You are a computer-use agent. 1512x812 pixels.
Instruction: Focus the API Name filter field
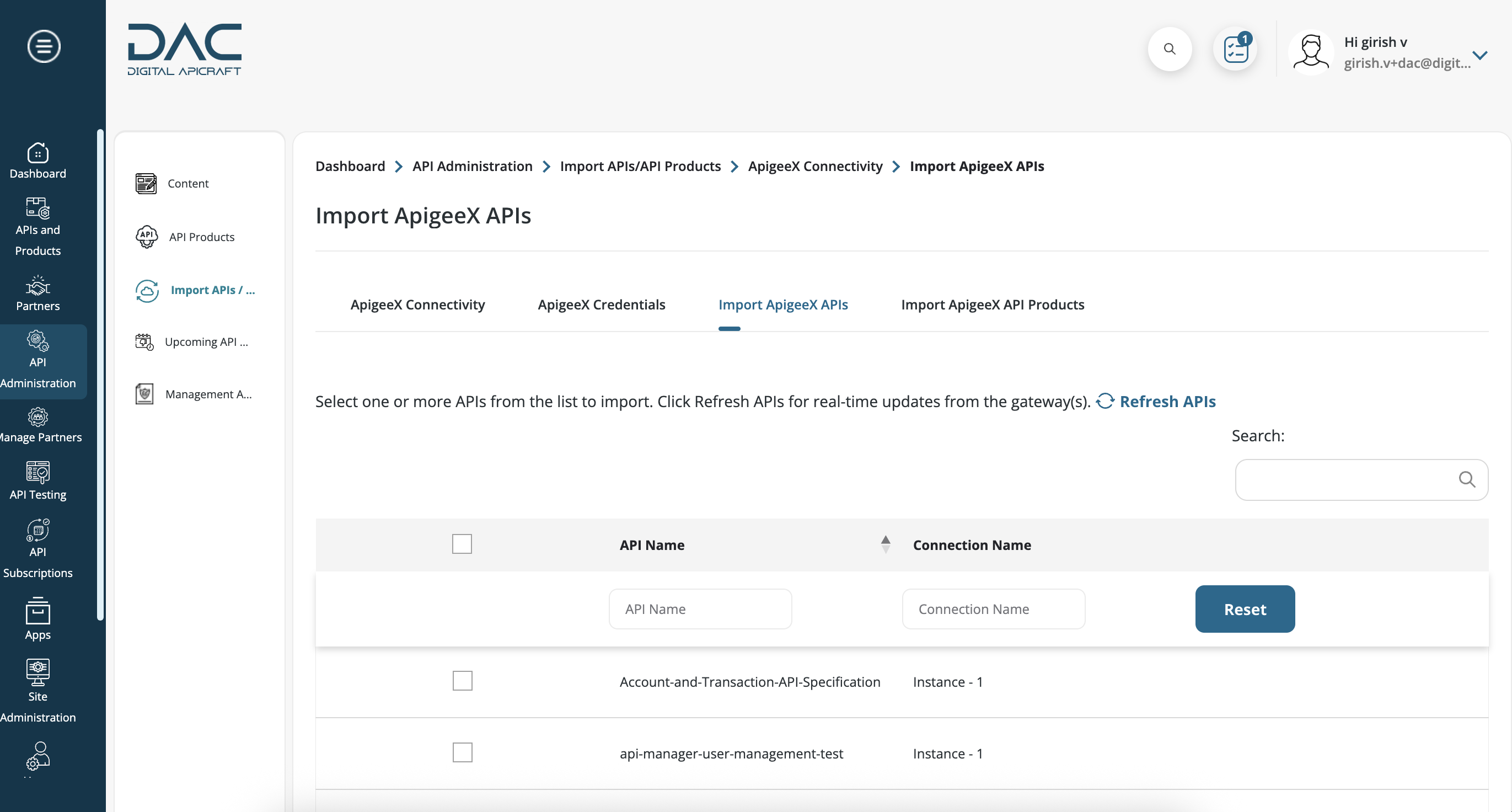[700, 610]
